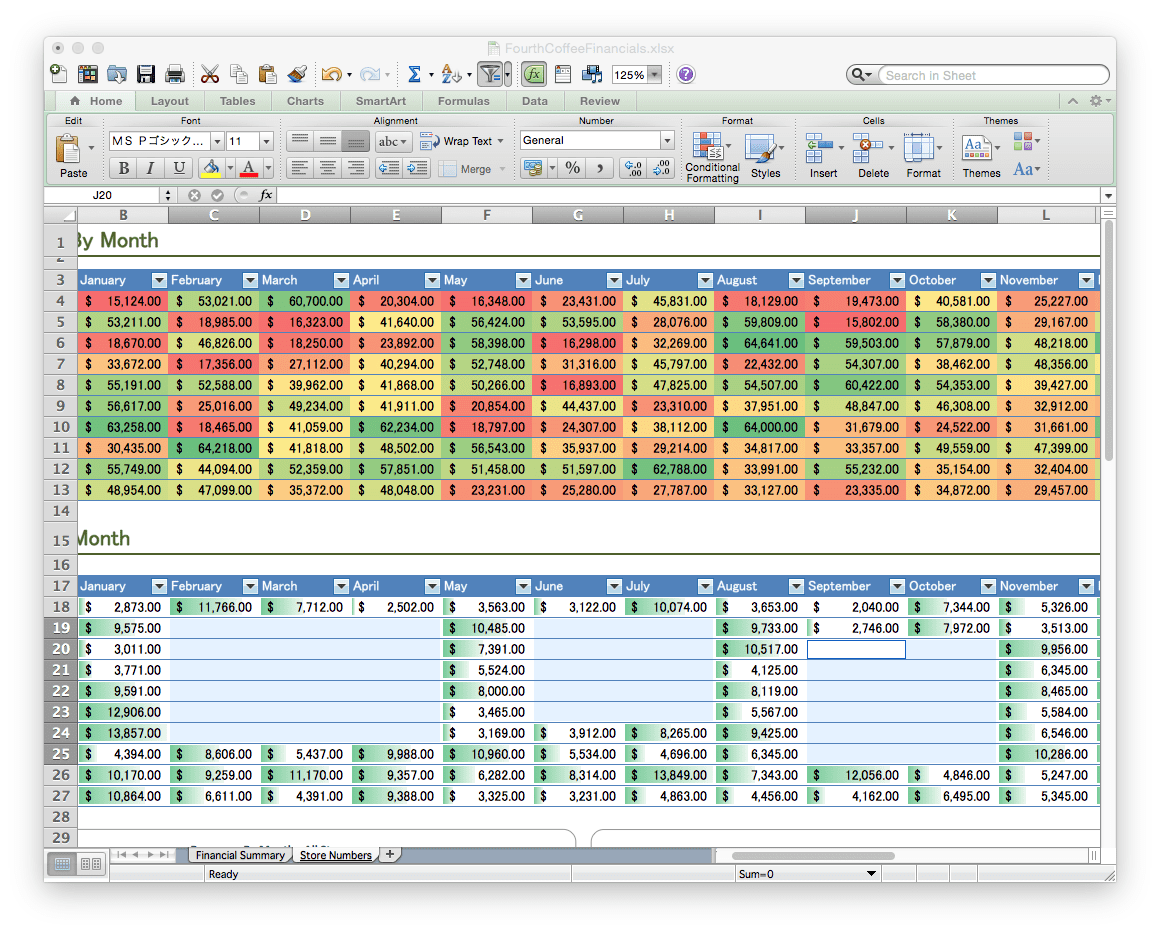The width and height of the screenshot is (1160, 935).
Task: Click the Percent Style button
Action: pyautogui.click(x=572, y=168)
